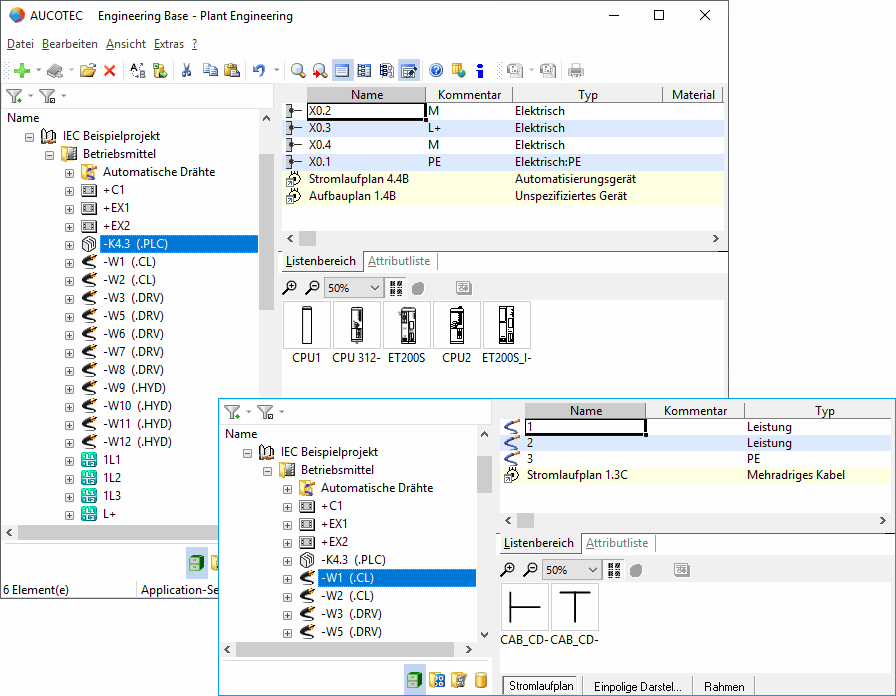Viewport: 896px width, 696px height.
Task: Select -W9 (.HYD) in the main tree
Action: coord(133,388)
